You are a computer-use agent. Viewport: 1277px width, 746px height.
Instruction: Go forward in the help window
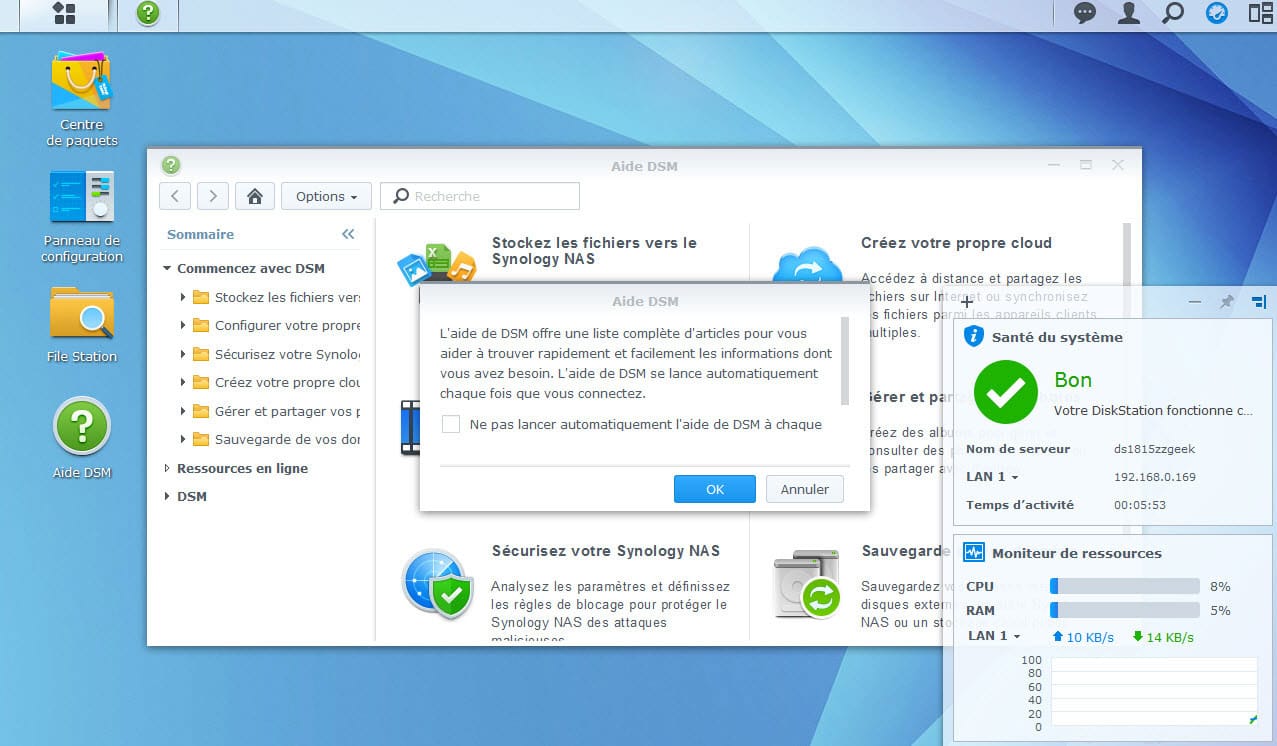213,196
